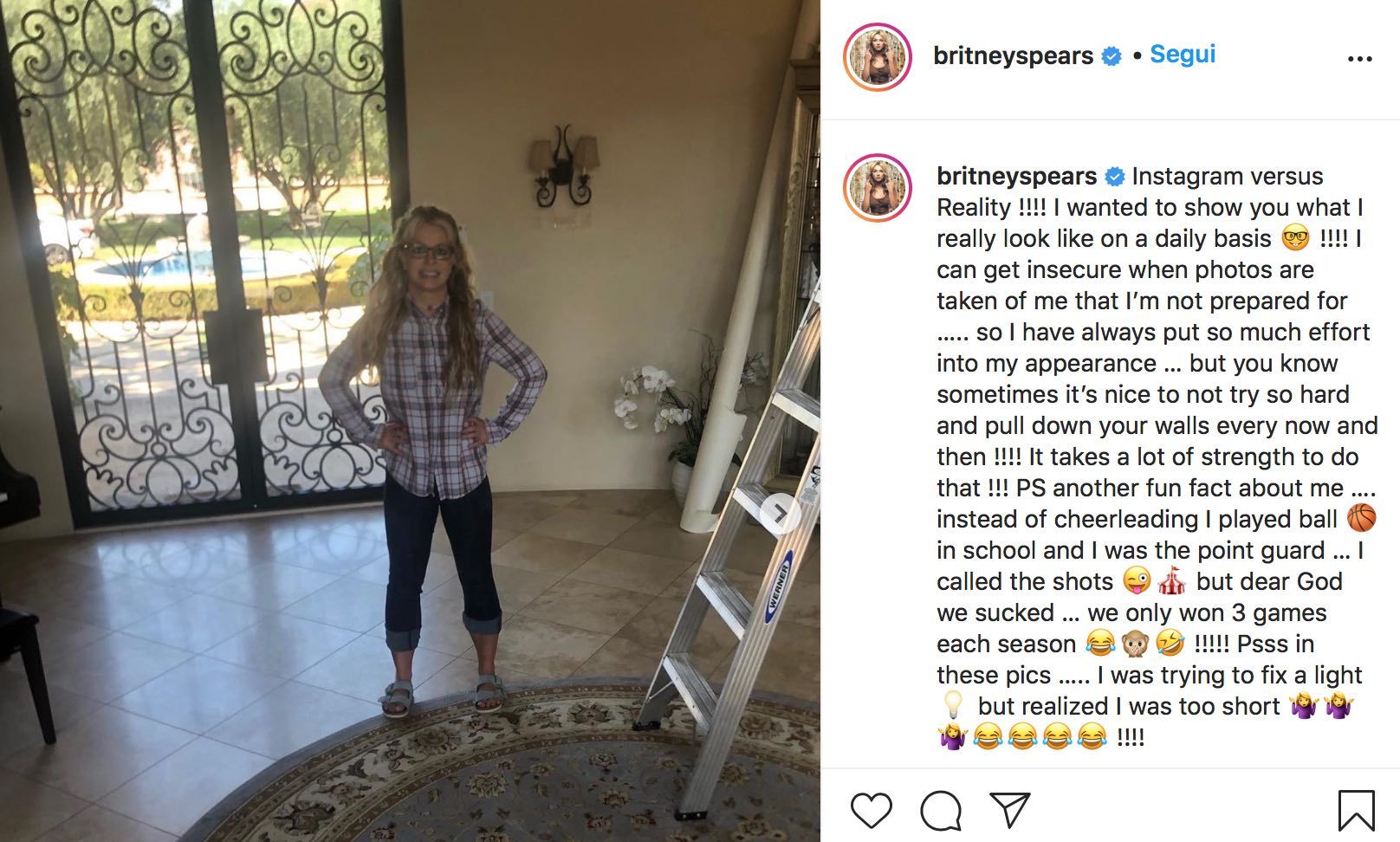Open comments with the speech bubble icon
This screenshot has height=842, width=1400.
(x=940, y=811)
